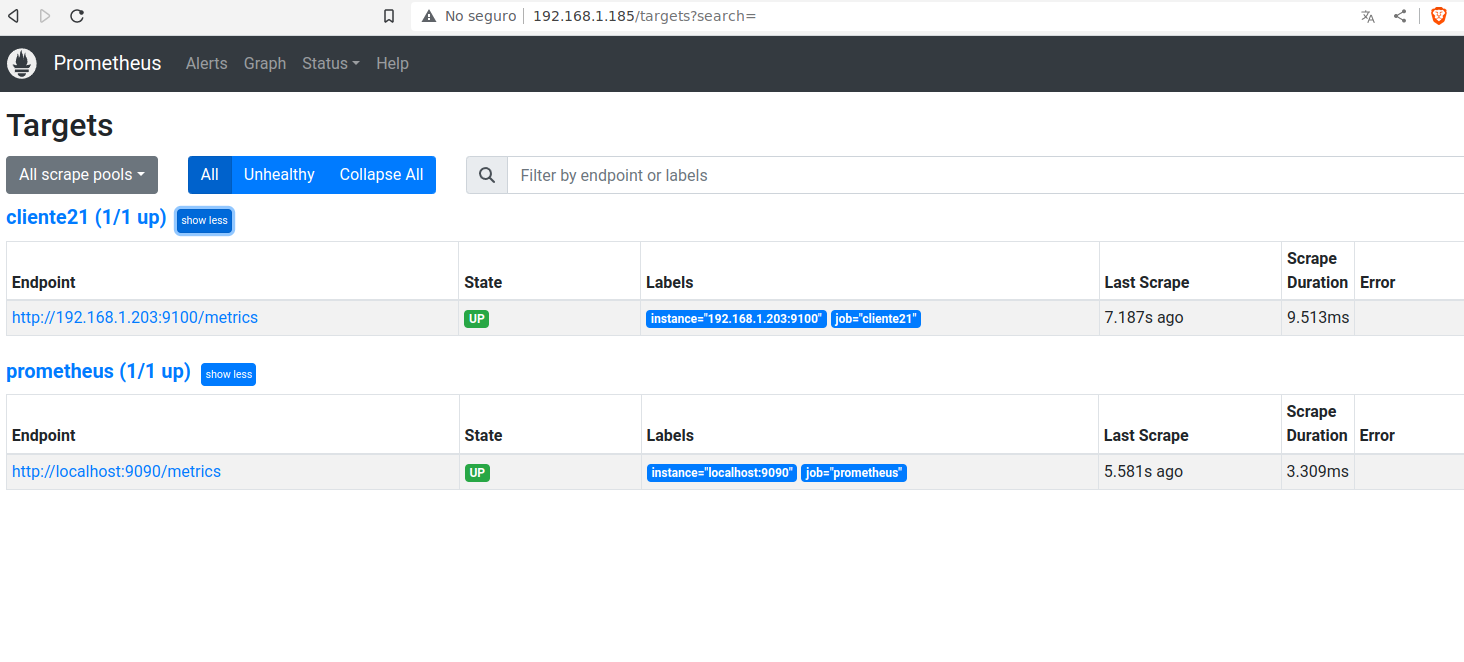Click the magnifier icon beside the filter field
The width and height of the screenshot is (1464, 662).
487,175
